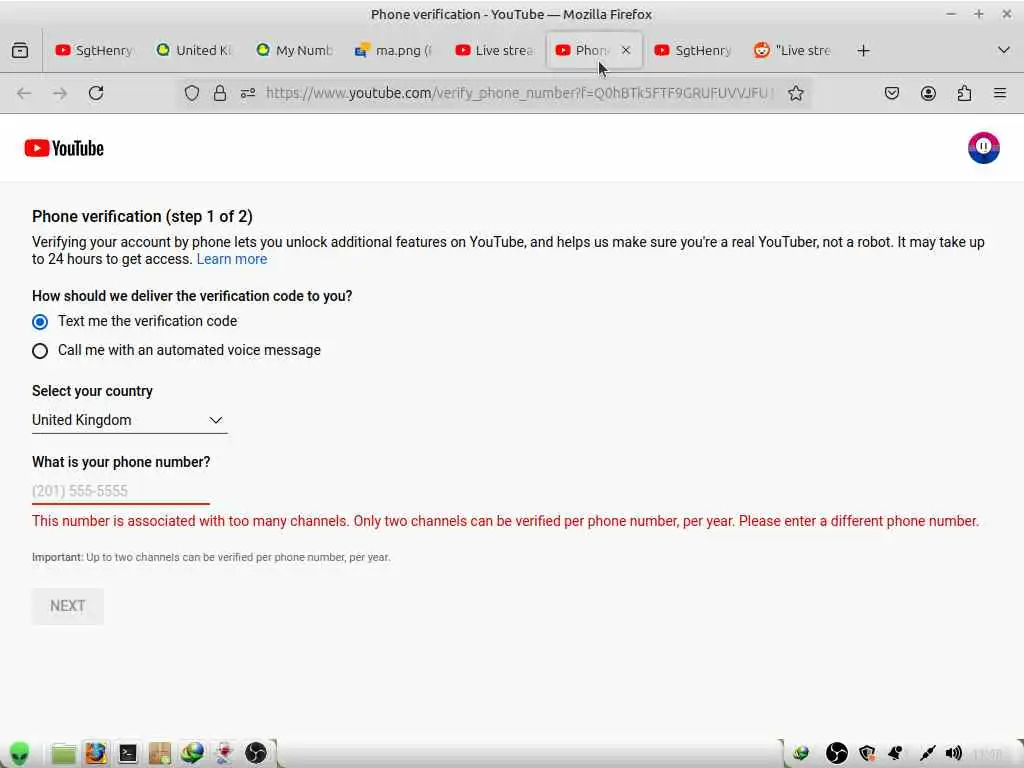Viewport: 1024px width, 768px height.
Task: Click the Learn more link
Action: pos(232,259)
